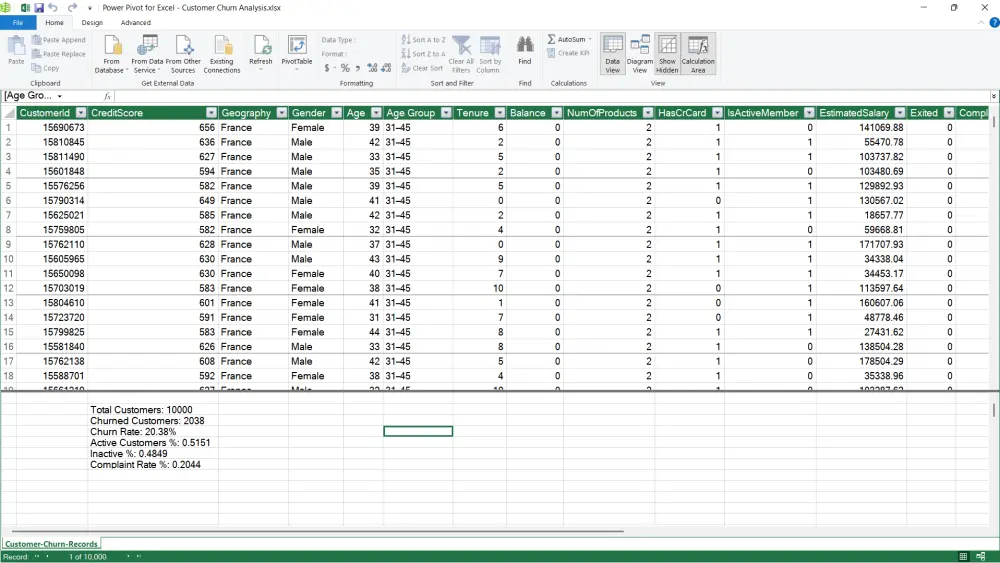Image resolution: width=1000 pixels, height=563 pixels.
Task: Open Find with binoculars icon
Action: 525,50
